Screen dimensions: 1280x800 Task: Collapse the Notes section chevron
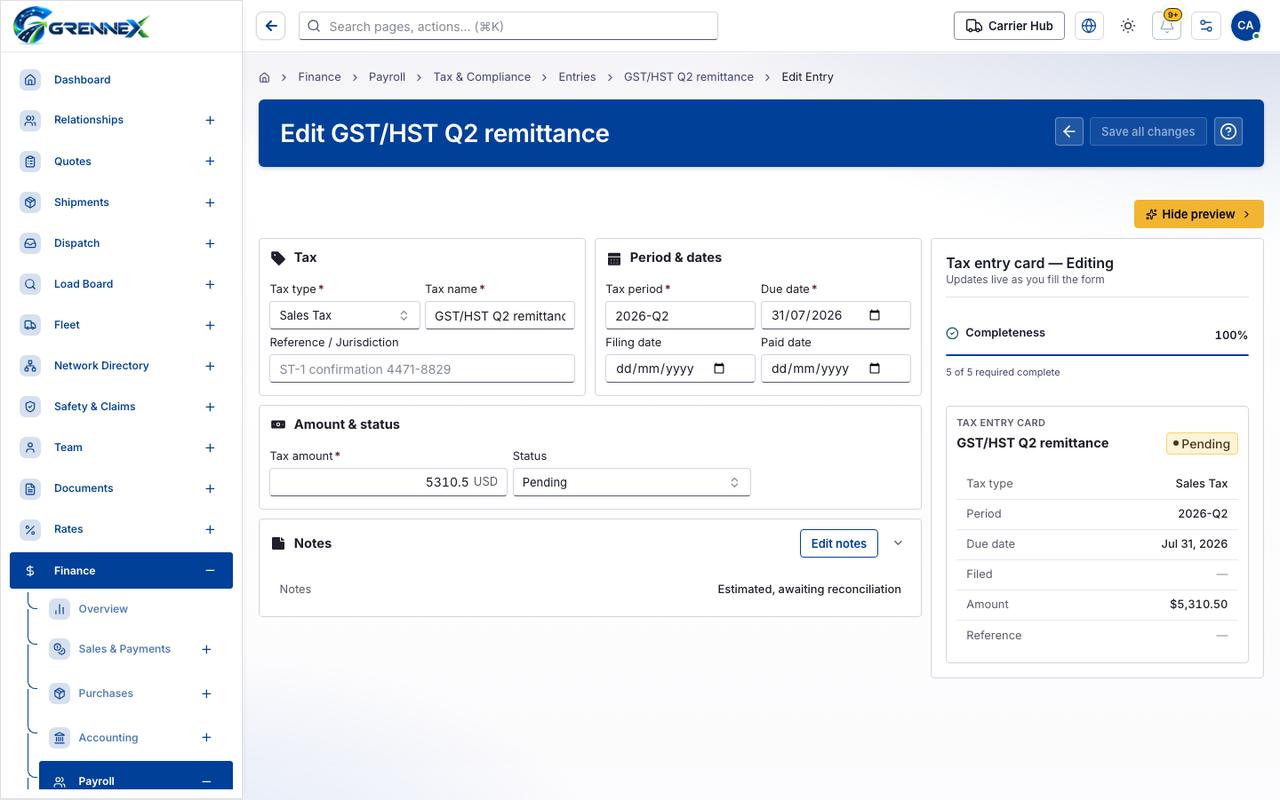pyautogui.click(x=898, y=543)
